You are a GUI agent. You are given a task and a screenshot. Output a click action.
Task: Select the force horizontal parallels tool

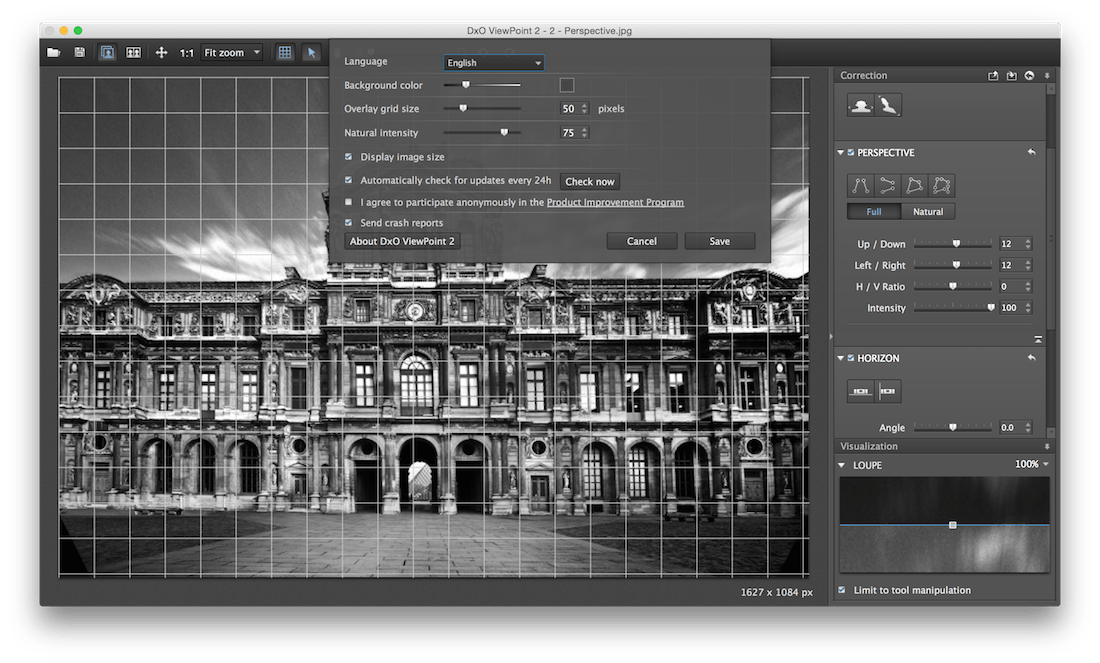click(x=887, y=186)
